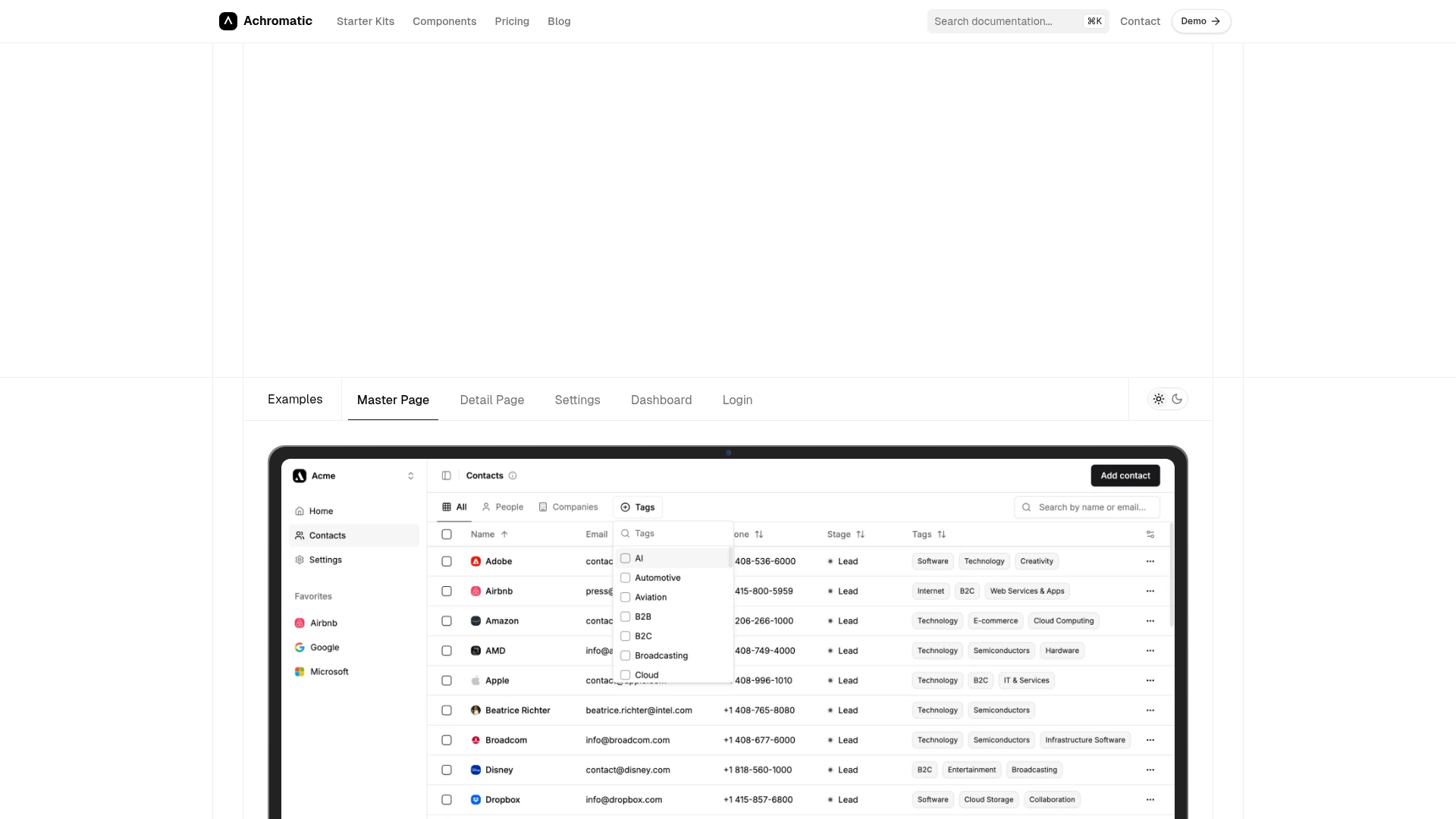Select light theme sun icon

(1159, 399)
